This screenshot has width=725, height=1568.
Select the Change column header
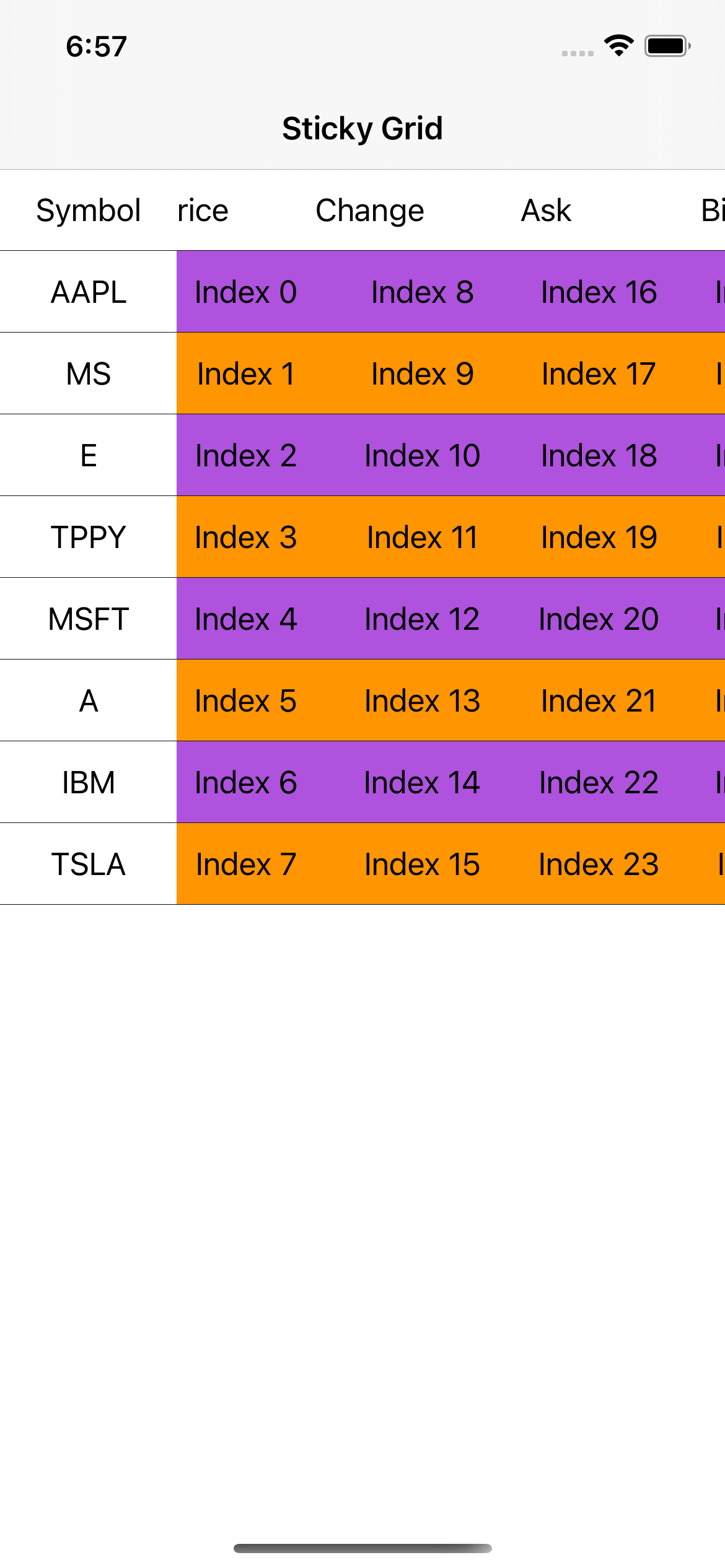(370, 211)
